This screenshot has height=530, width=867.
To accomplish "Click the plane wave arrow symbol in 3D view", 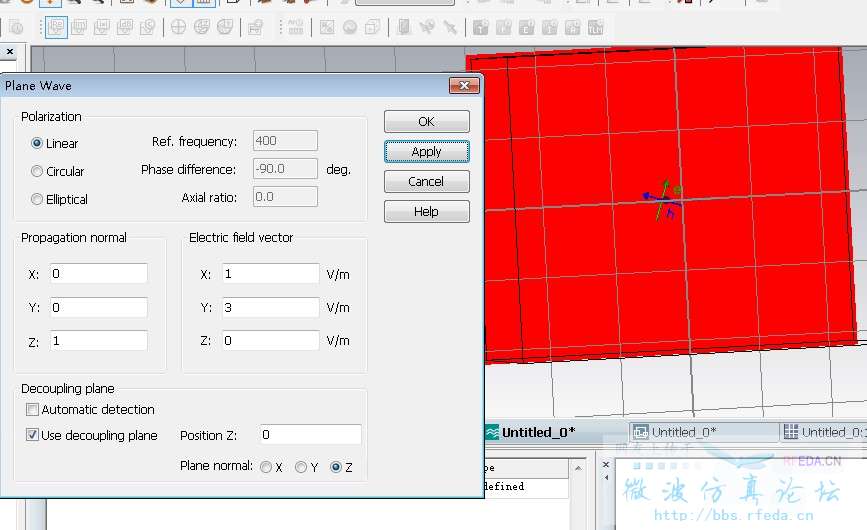I will click(664, 199).
